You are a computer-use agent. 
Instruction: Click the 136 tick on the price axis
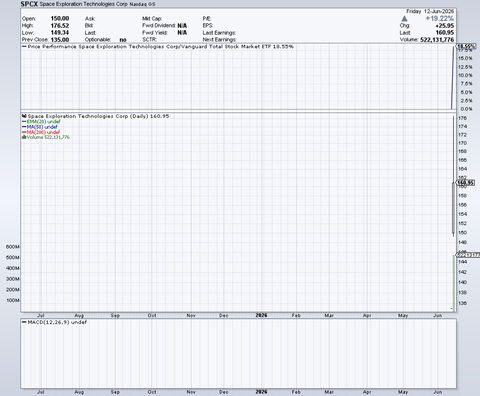click(x=462, y=303)
